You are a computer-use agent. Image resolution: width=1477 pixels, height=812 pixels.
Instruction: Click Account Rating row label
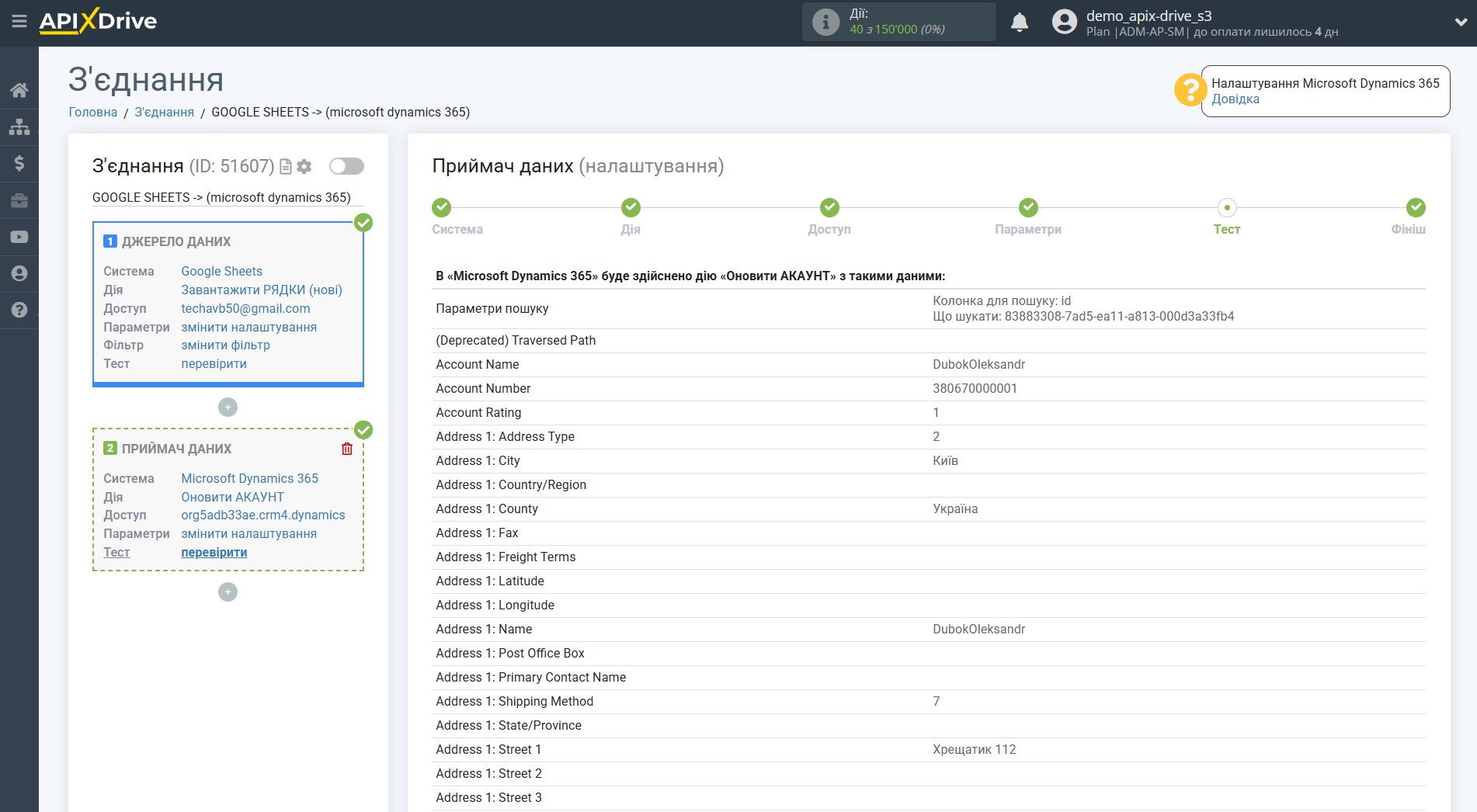478,412
